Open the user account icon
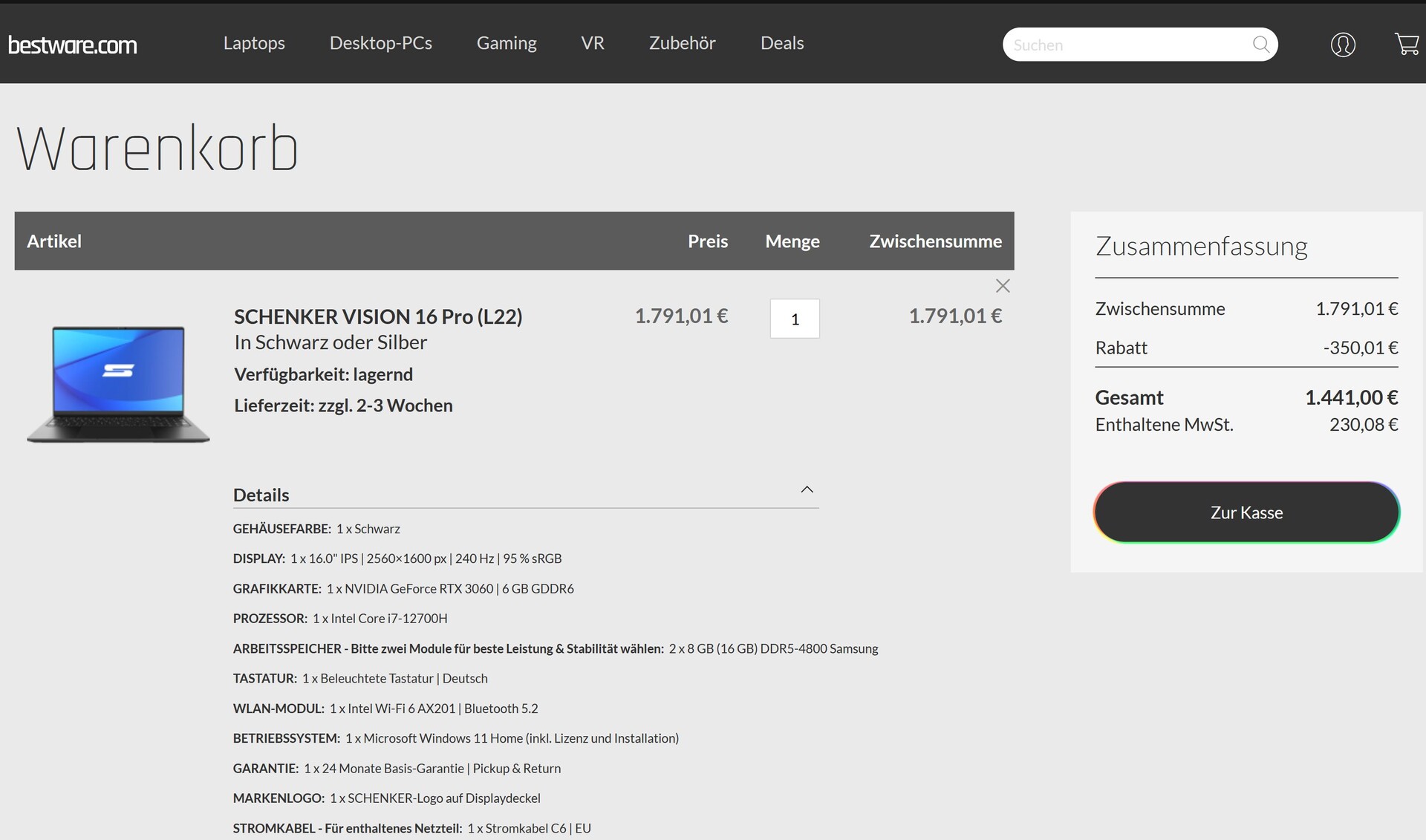Viewport: 1426px width, 840px height. (1342, 45)
